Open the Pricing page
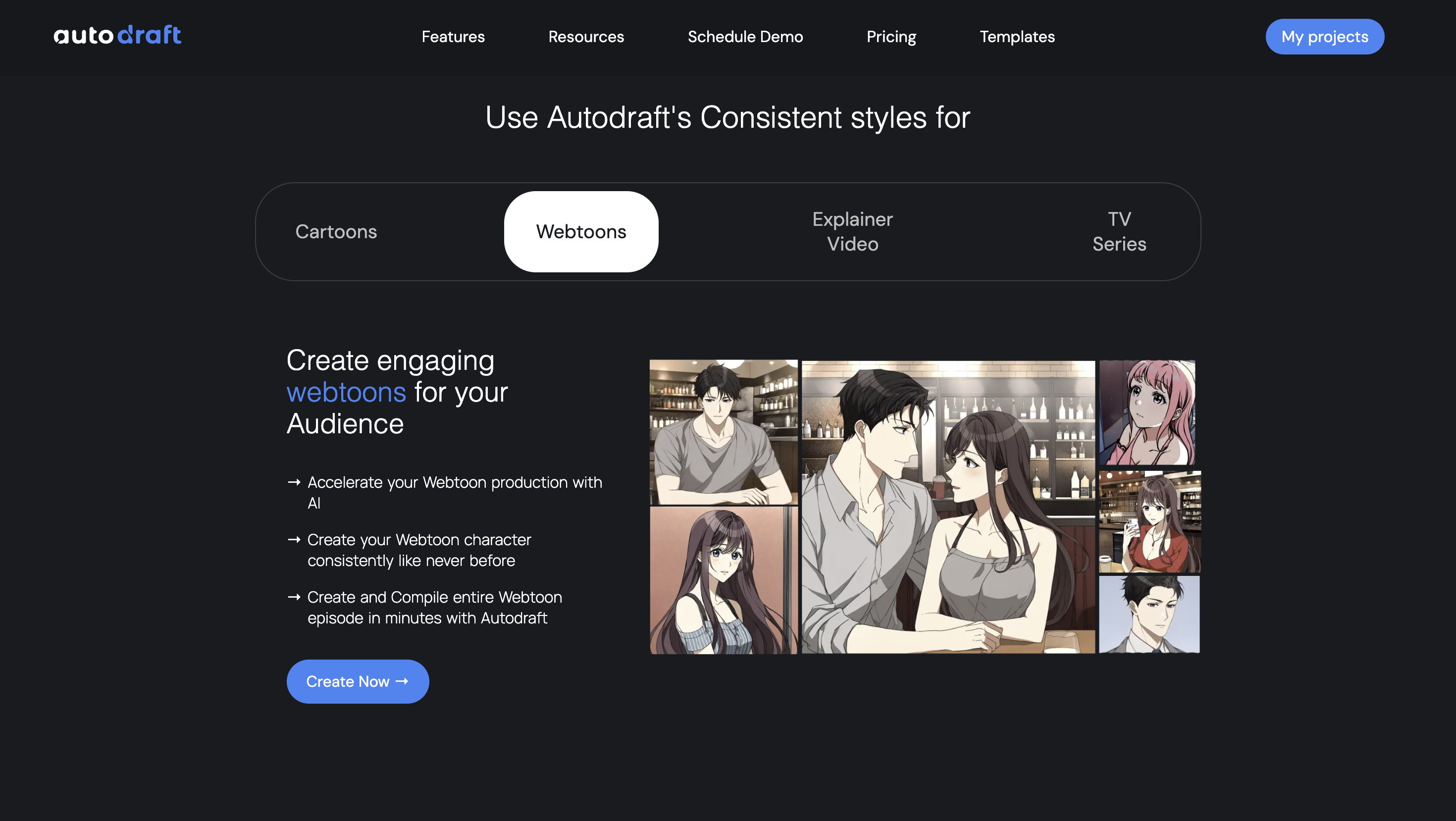 point(891,36)
